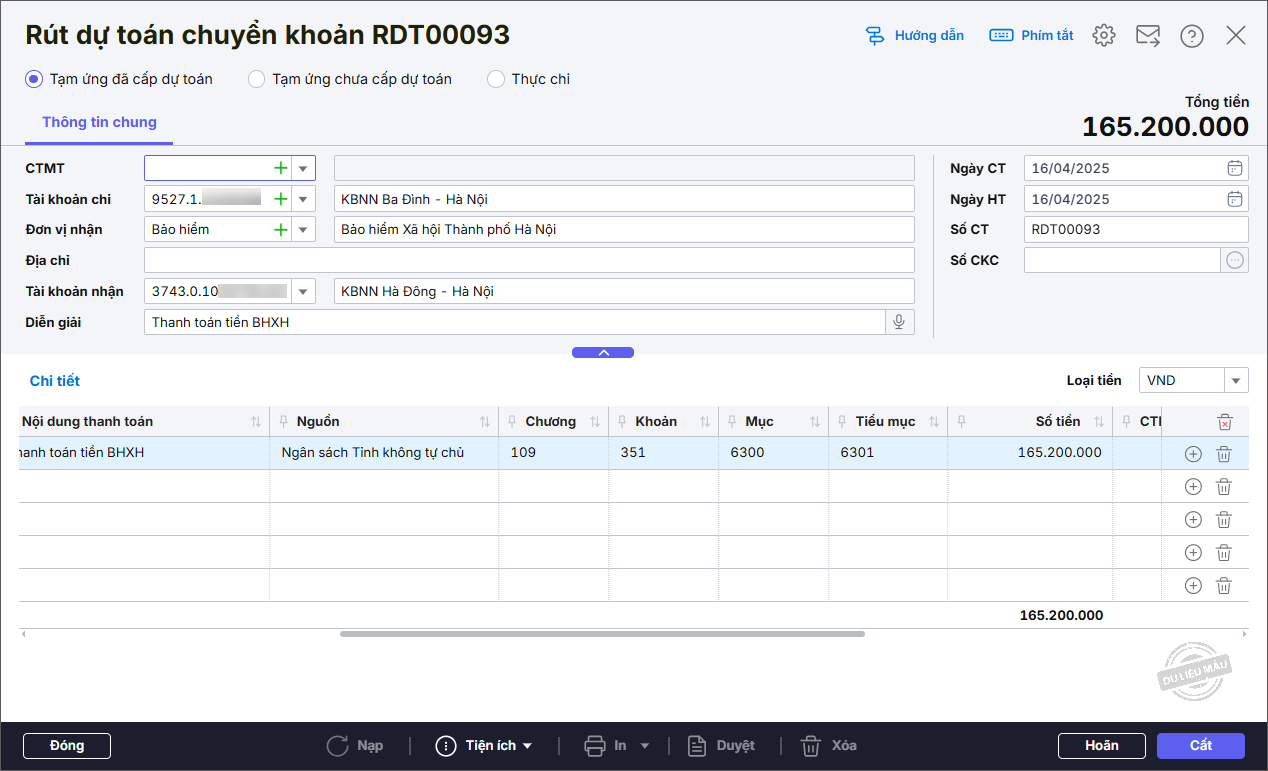Click green plus to add Tài khoản chi
The image size is (1268, 771).
pyautogui.click(x=281, y=199)
